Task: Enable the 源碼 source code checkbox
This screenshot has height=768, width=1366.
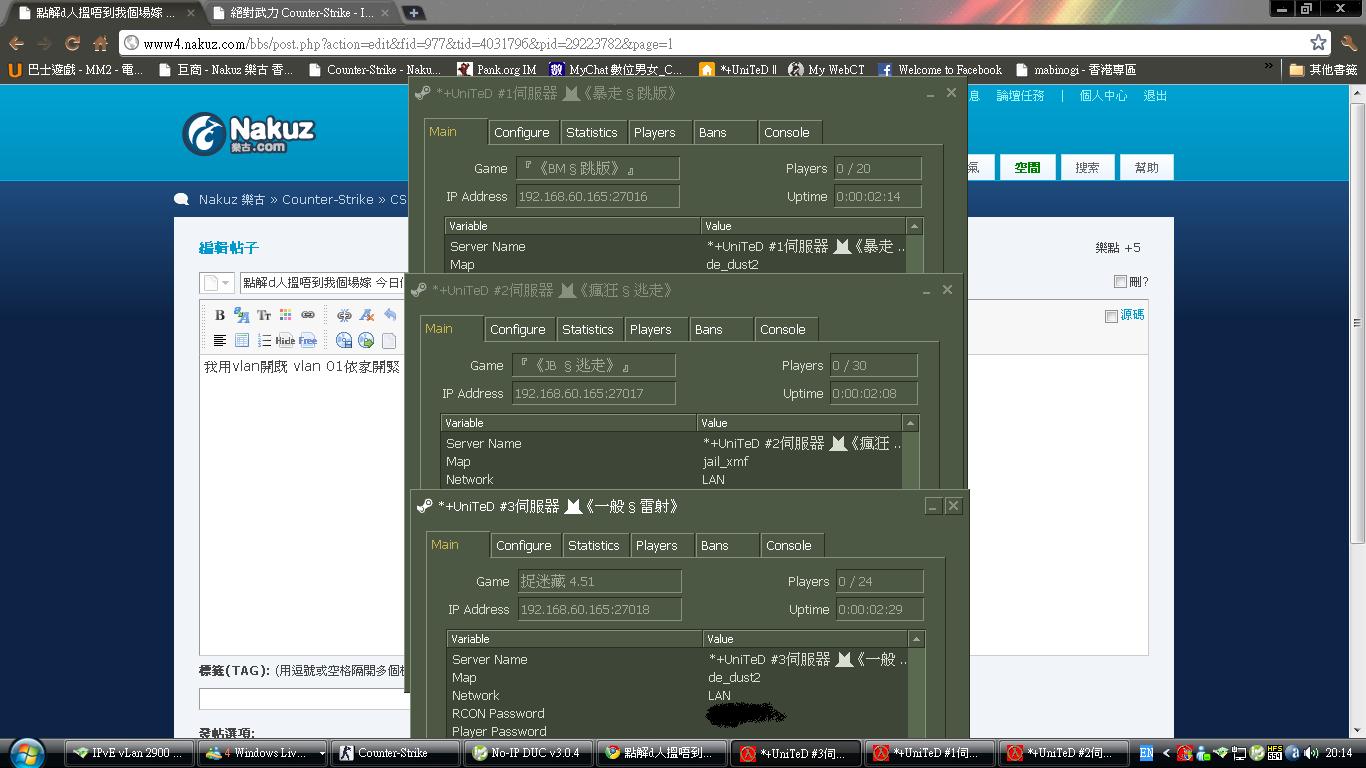Action: 1111,316
